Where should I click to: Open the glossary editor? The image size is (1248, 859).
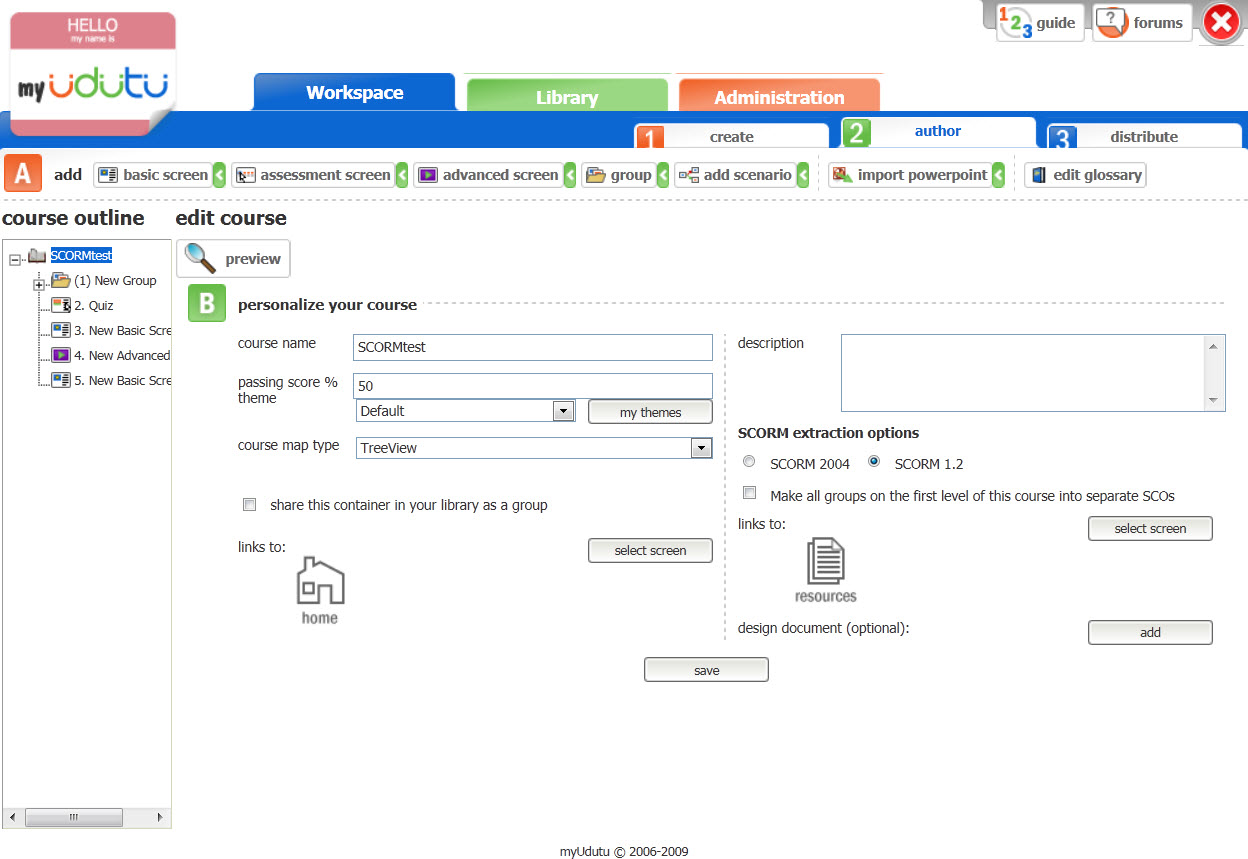tap(1085, 174)
